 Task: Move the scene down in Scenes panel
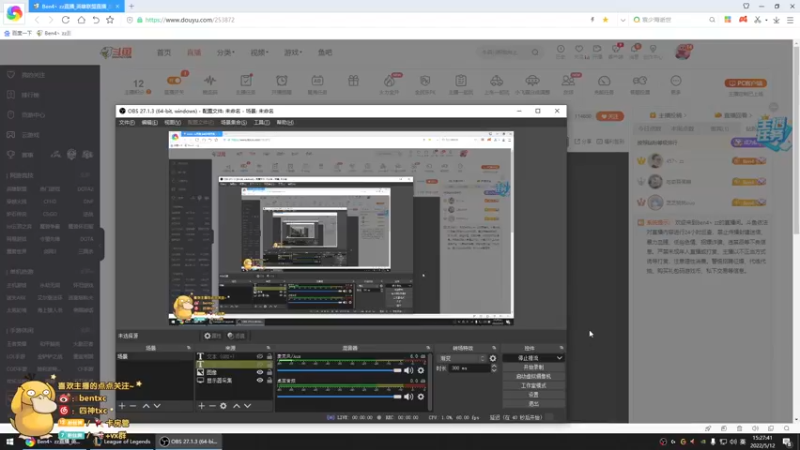pos(157,406)
